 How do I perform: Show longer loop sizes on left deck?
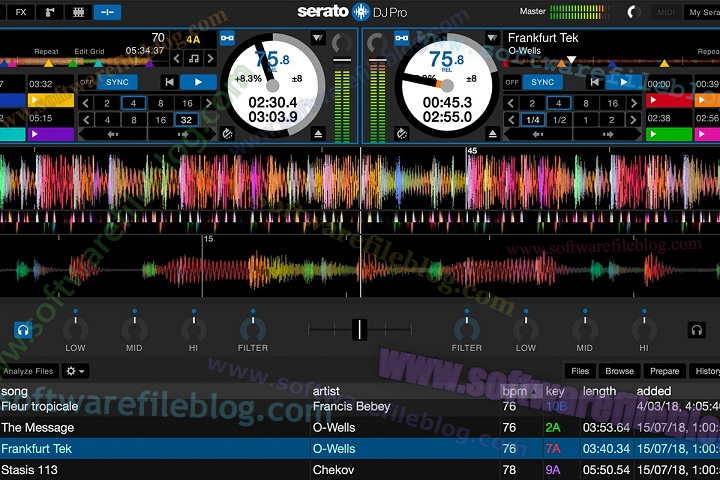pyautogui.click(x=209, y=103)
